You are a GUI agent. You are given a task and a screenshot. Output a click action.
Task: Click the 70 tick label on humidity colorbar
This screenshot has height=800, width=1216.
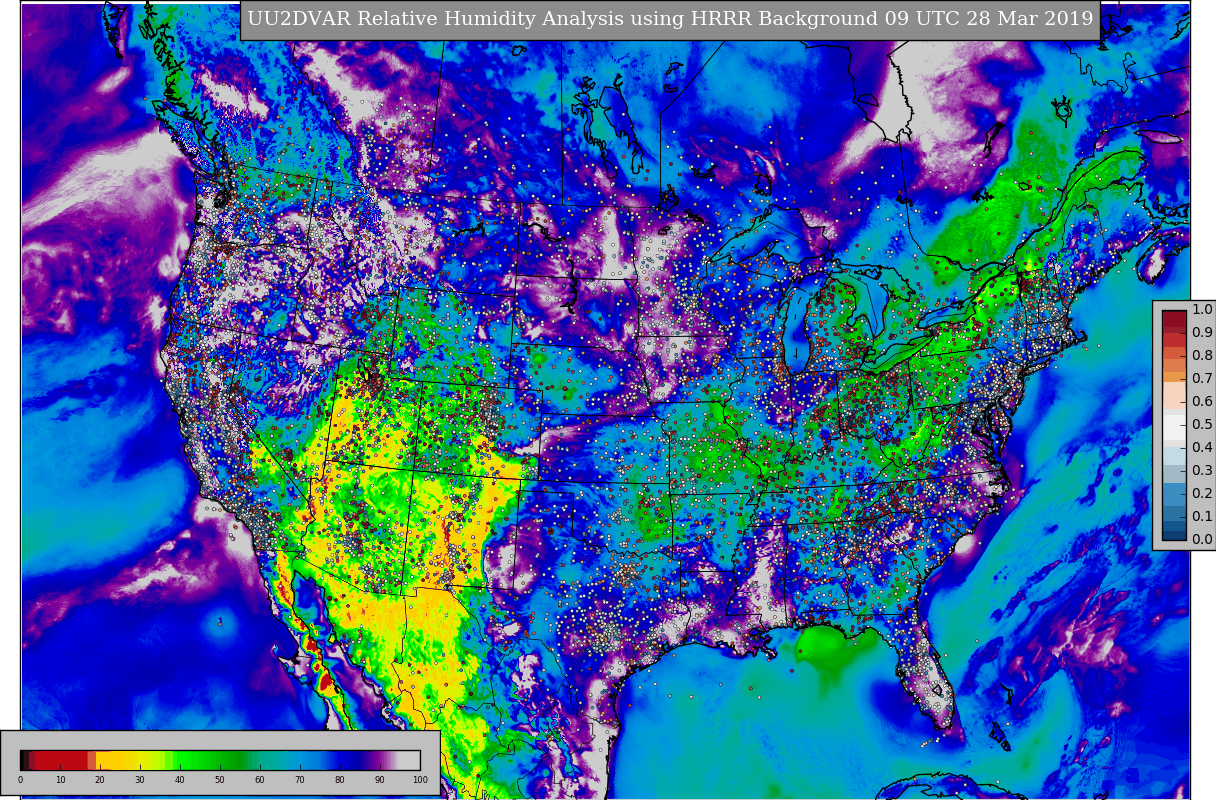tap(300, 780)
